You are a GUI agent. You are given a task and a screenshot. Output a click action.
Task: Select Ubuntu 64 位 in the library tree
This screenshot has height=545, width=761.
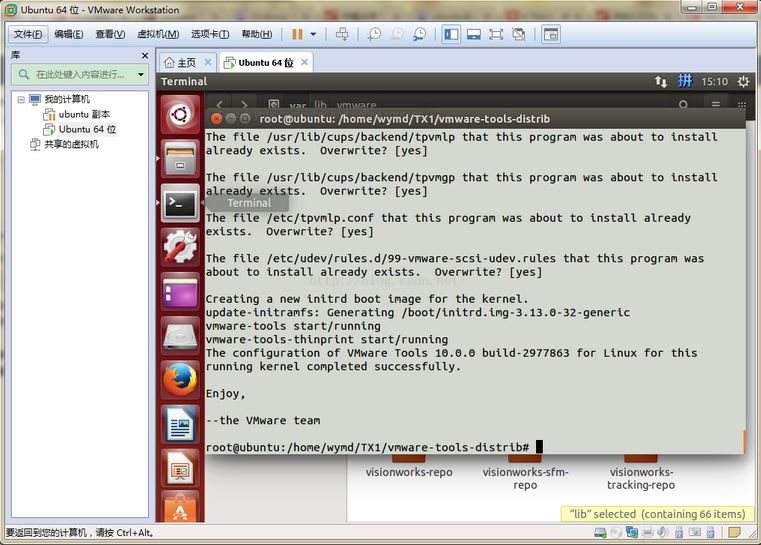[x=87, y=130]
